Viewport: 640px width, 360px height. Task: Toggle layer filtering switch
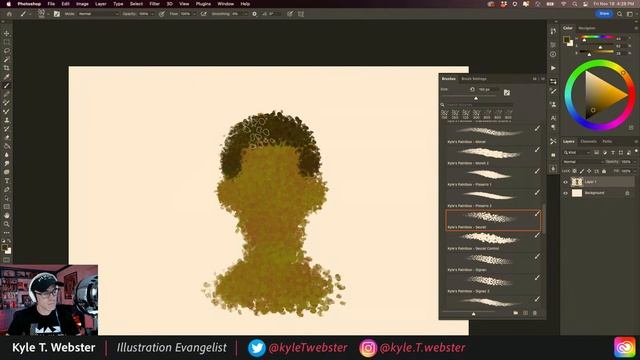[x=636, y=151]
